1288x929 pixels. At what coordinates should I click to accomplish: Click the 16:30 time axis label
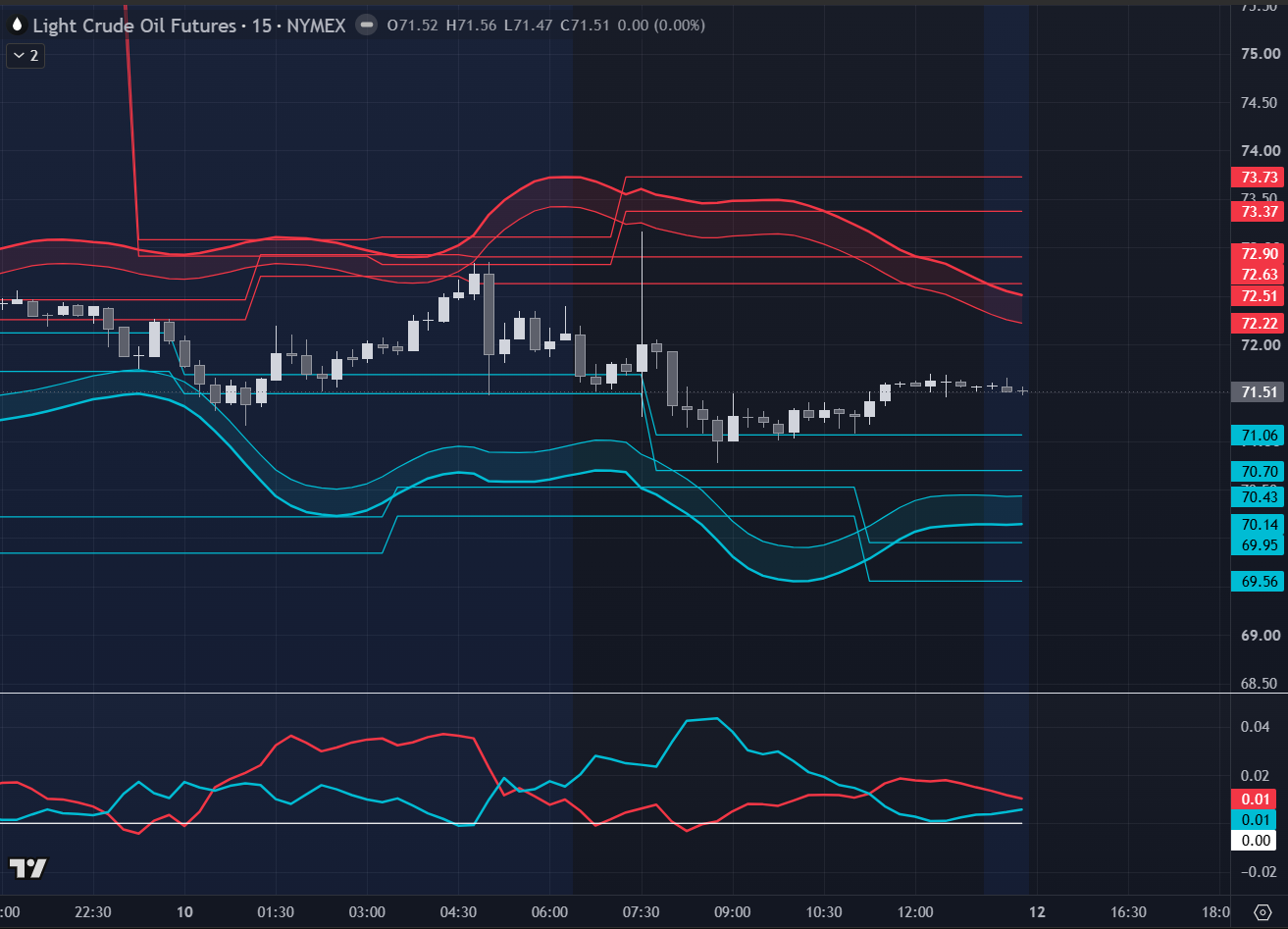1128,911
